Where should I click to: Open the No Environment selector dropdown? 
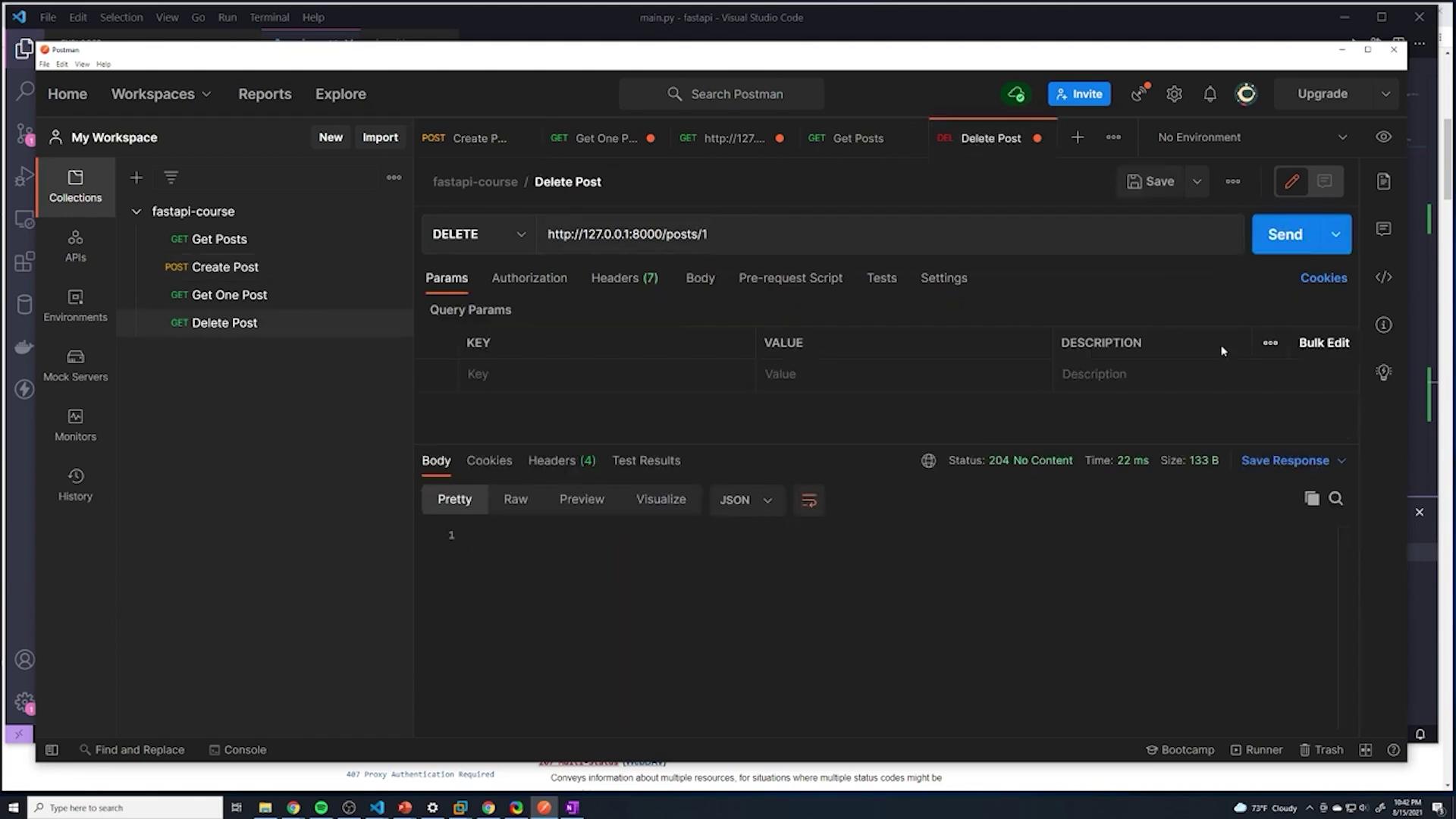[1251, 137]
